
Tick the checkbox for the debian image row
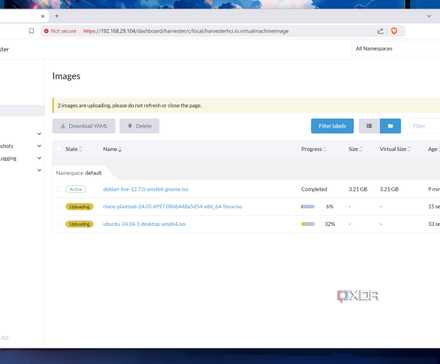[59, 189]
